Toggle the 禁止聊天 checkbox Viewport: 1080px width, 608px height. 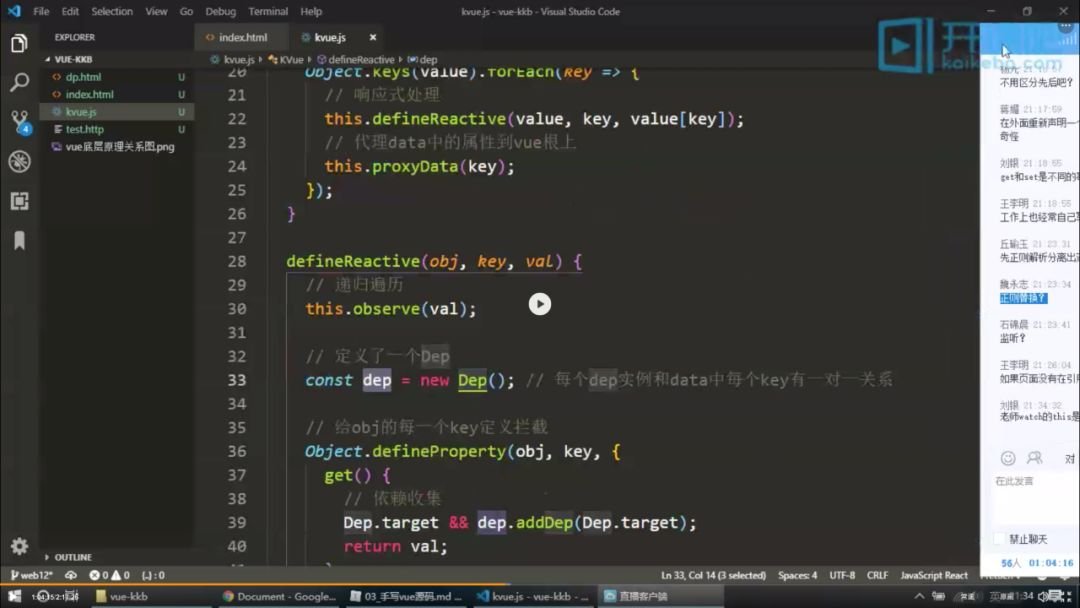coord(999,538)
